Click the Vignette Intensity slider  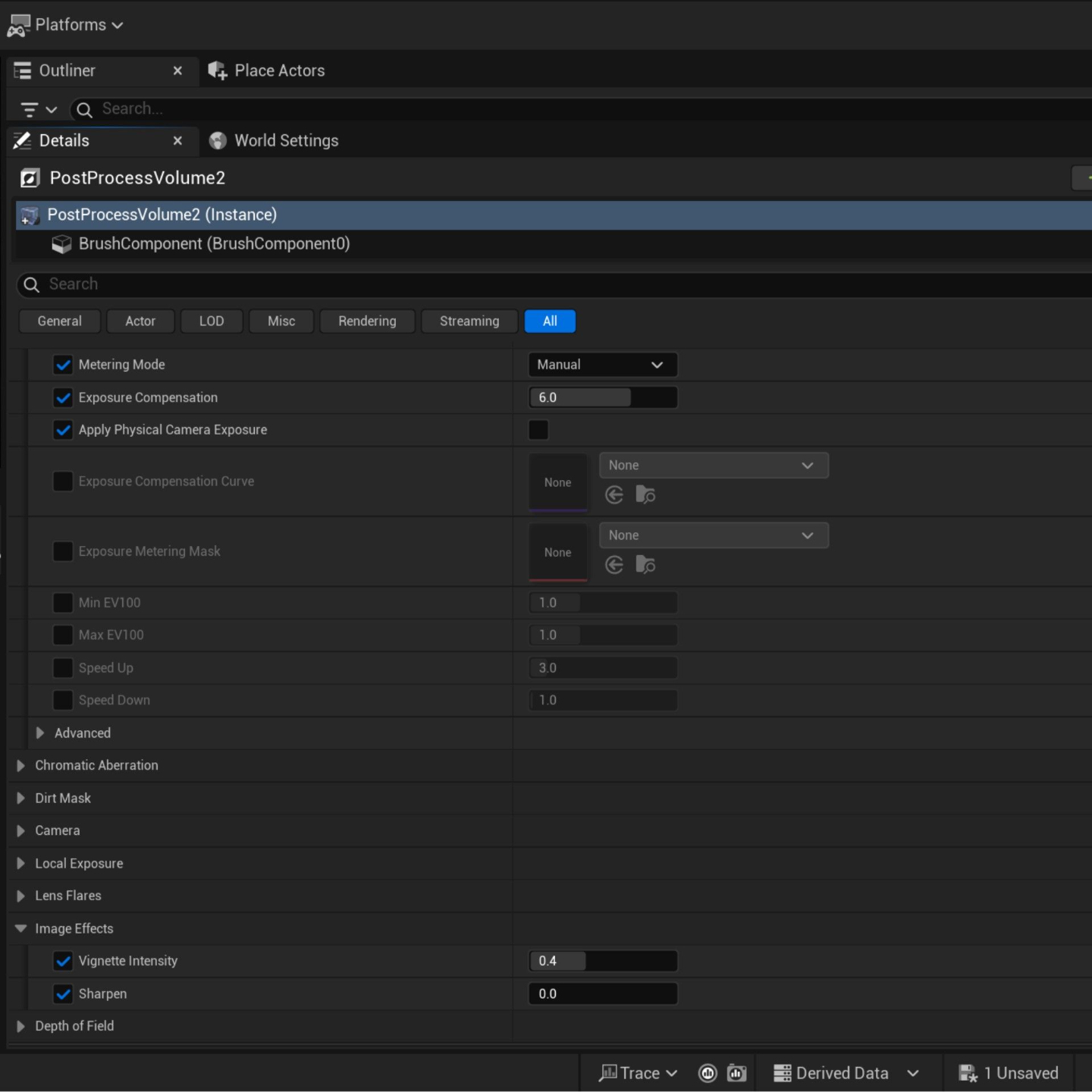[x=602, y=961]
